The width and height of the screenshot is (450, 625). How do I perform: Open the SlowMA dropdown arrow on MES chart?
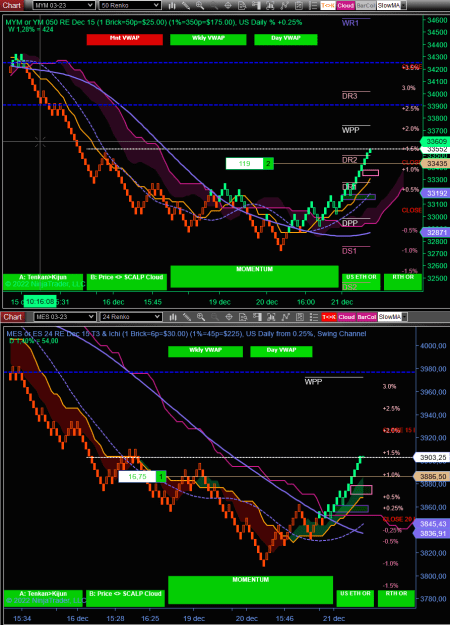click(405, 317)
